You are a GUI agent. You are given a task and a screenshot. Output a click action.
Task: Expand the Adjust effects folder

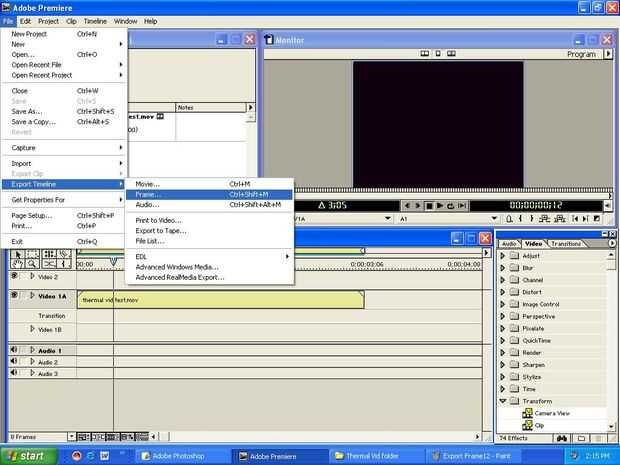pyautogui.click(x=503, y=256)
